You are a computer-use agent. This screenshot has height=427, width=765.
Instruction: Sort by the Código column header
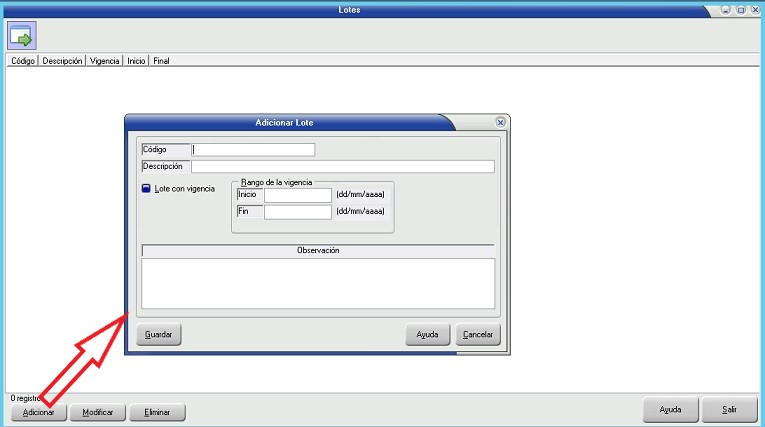click(x=22, y=61)
